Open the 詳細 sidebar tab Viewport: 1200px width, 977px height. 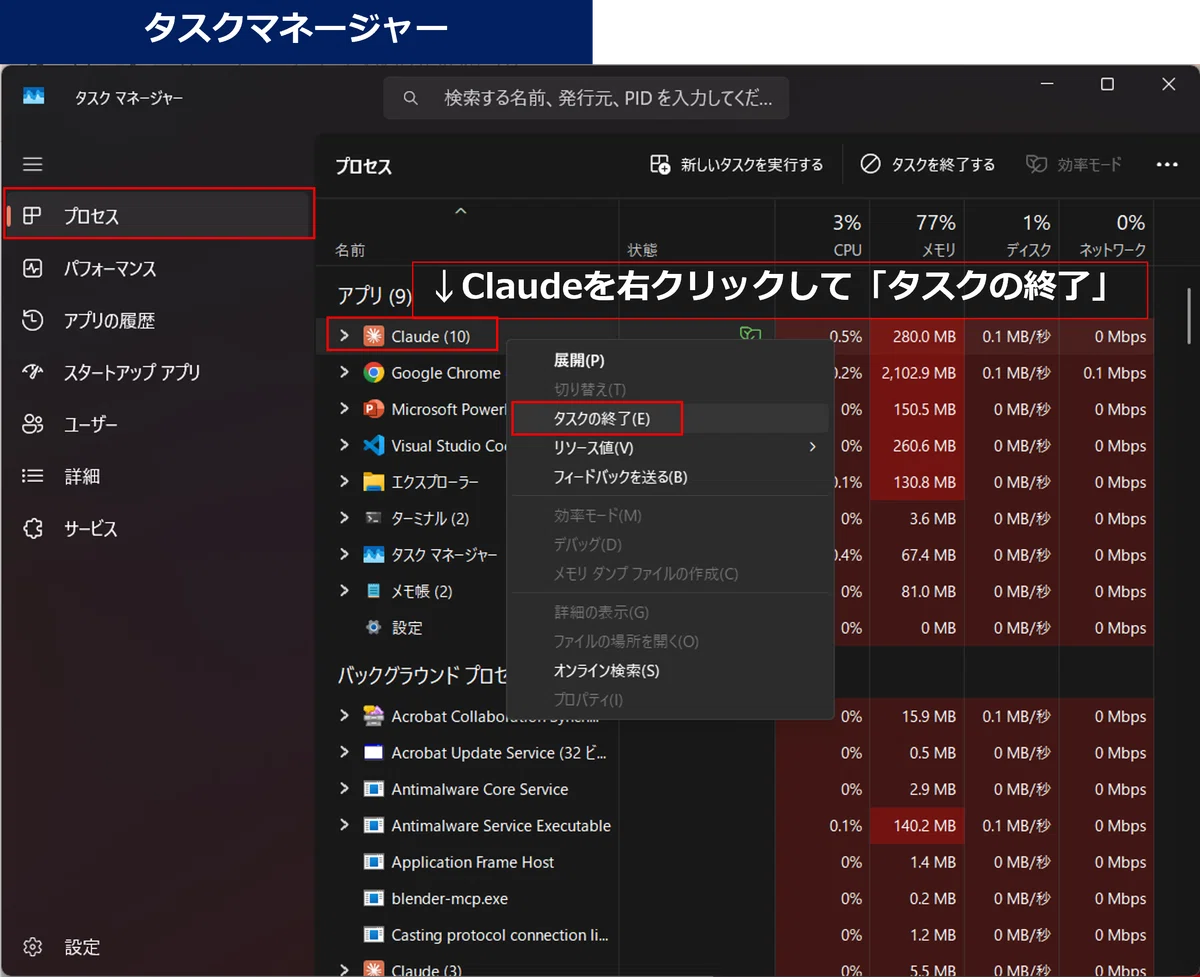point(159,476)
